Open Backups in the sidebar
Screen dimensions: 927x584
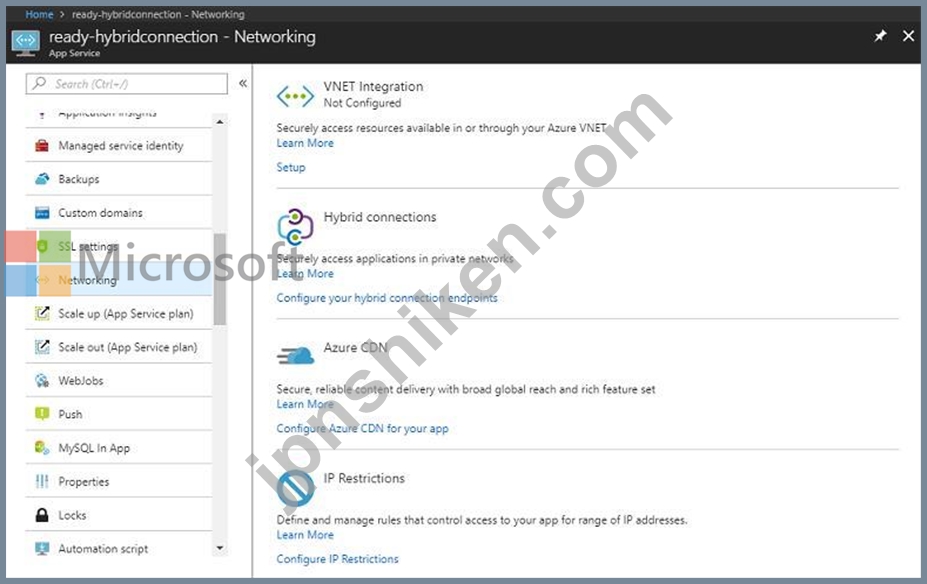click(119, 179)
